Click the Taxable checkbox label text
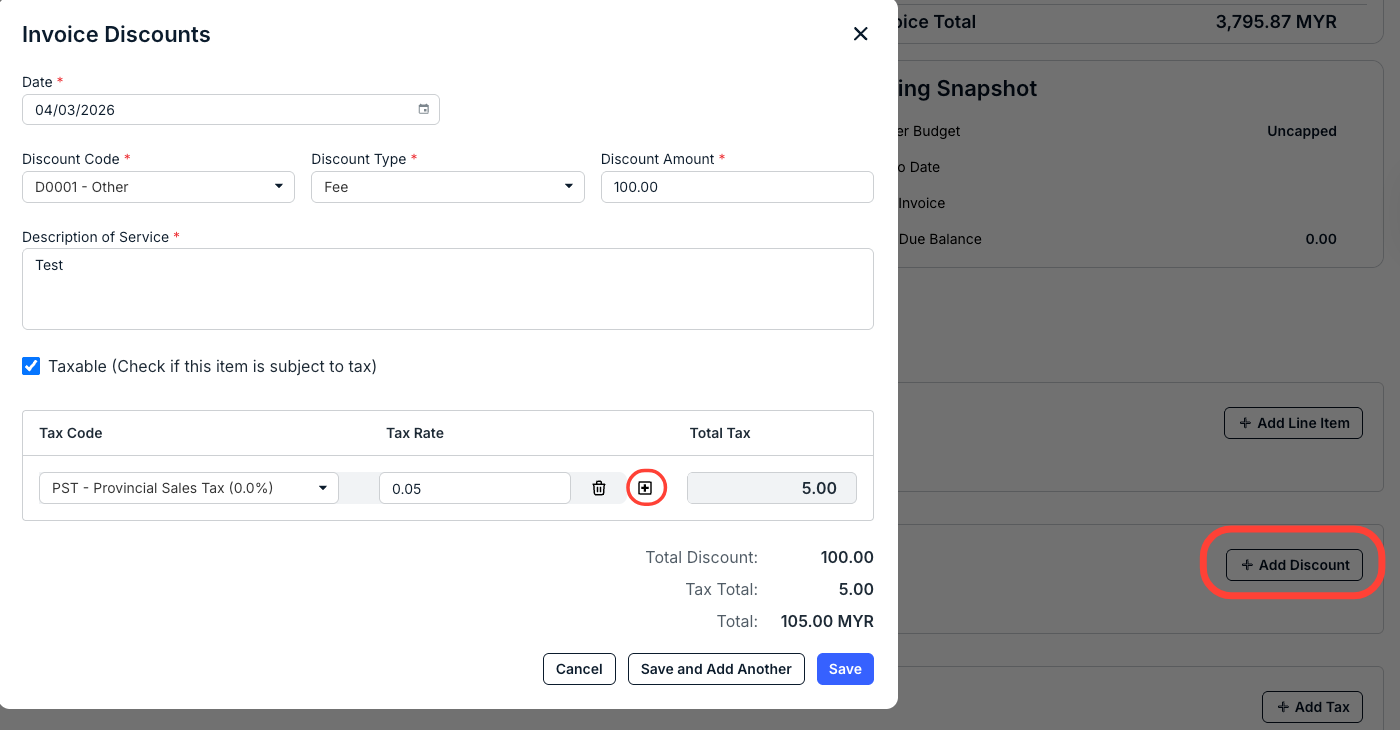The image size is (1400, 730). pyautogui.click(x=213, y=366)
